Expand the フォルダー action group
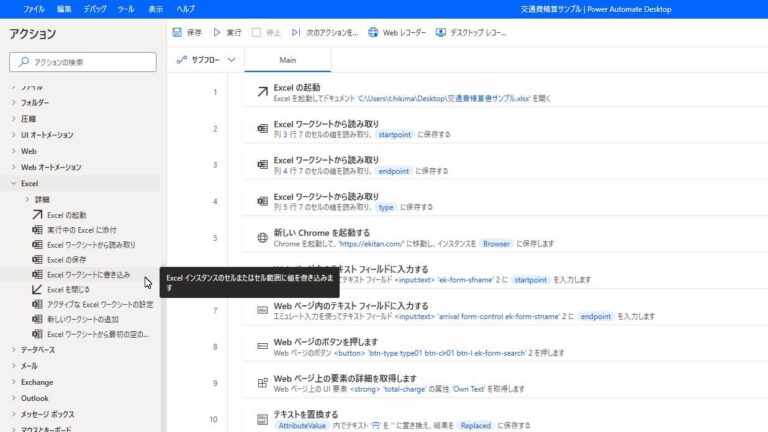The height and width of the screenshot is (432, 768). (14, 102)
